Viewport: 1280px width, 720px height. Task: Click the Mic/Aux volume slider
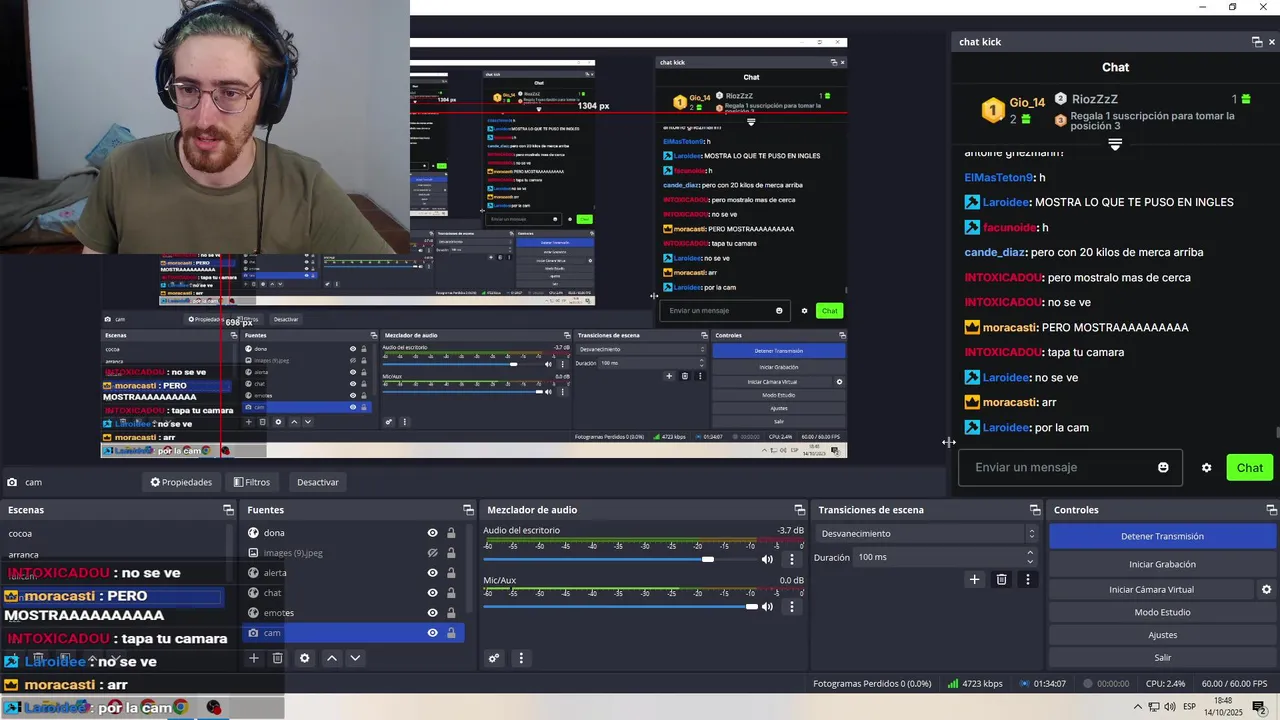coord(620,606)
